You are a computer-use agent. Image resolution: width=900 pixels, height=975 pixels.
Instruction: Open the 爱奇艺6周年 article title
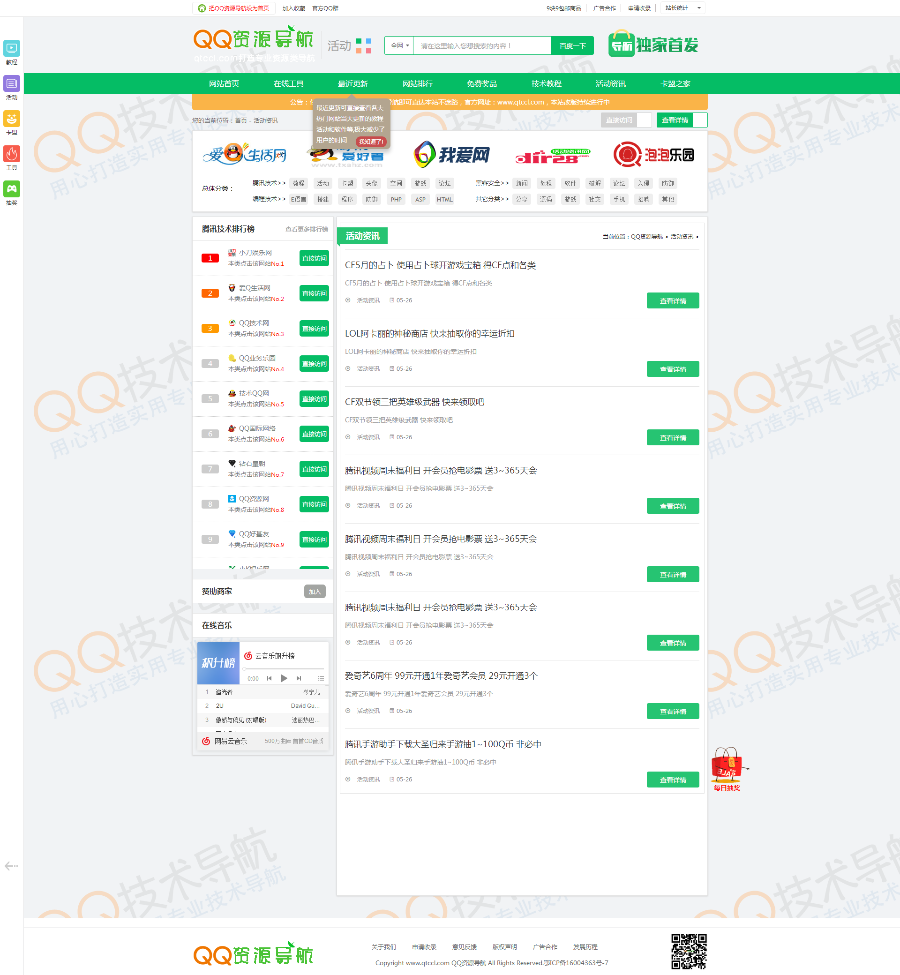click(441, 675)
